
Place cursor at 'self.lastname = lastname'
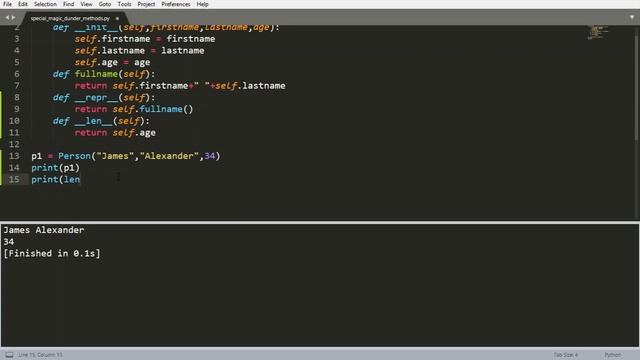139,51
